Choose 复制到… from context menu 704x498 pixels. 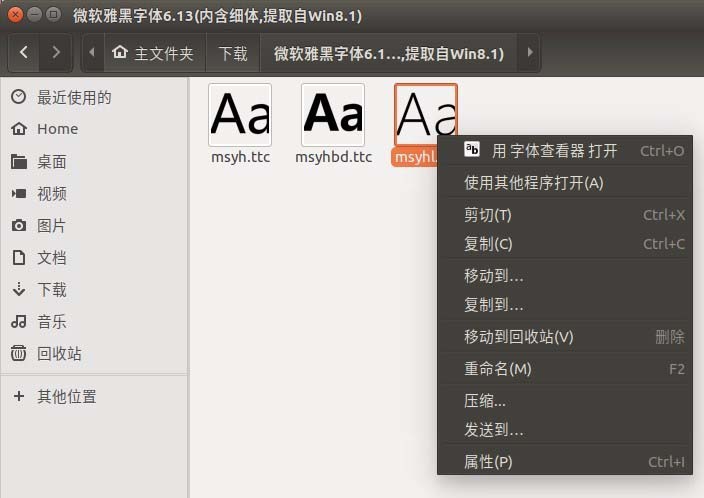coord(565,305)
